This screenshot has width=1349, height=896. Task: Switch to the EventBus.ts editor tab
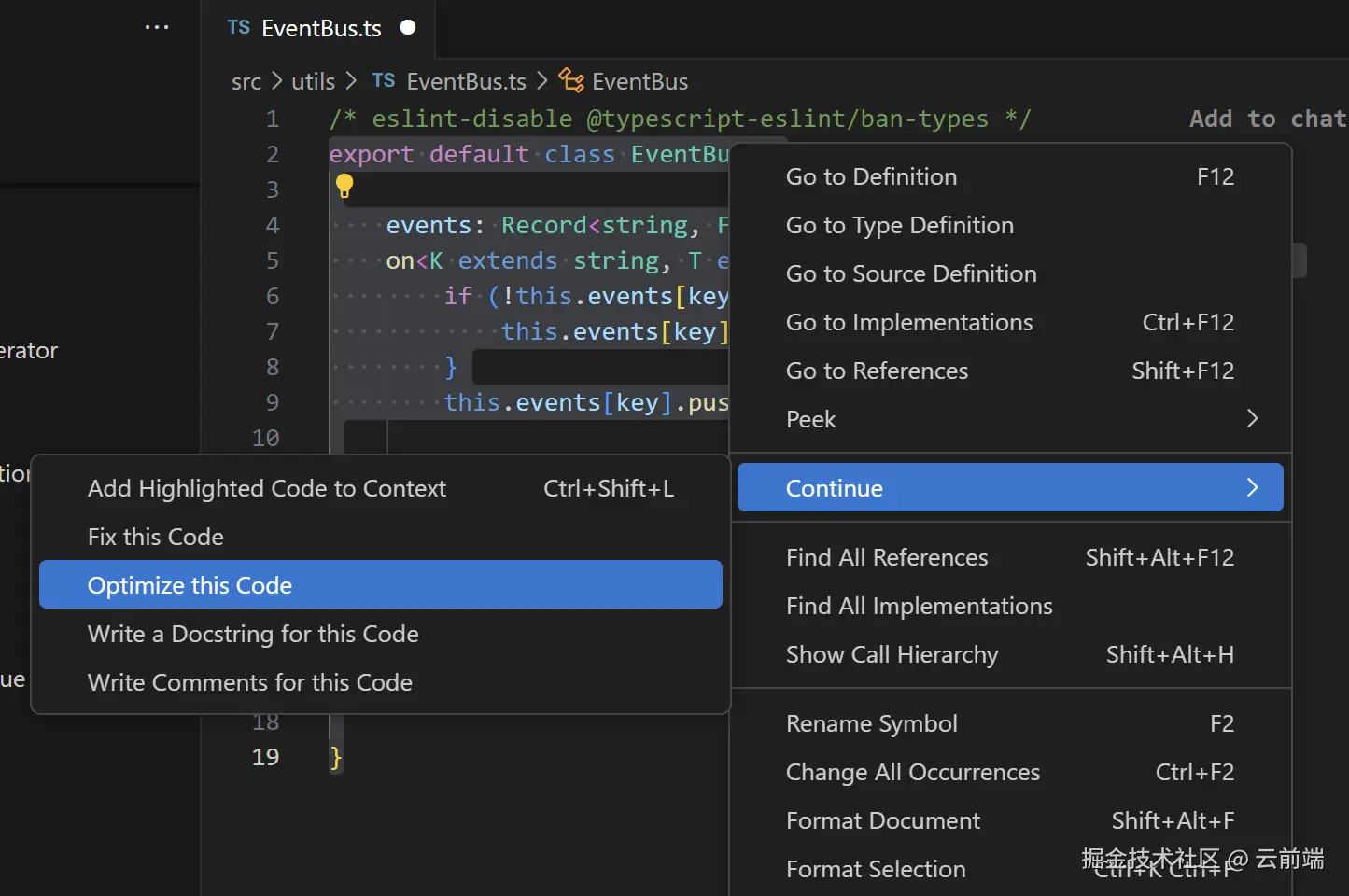[321, 28]
